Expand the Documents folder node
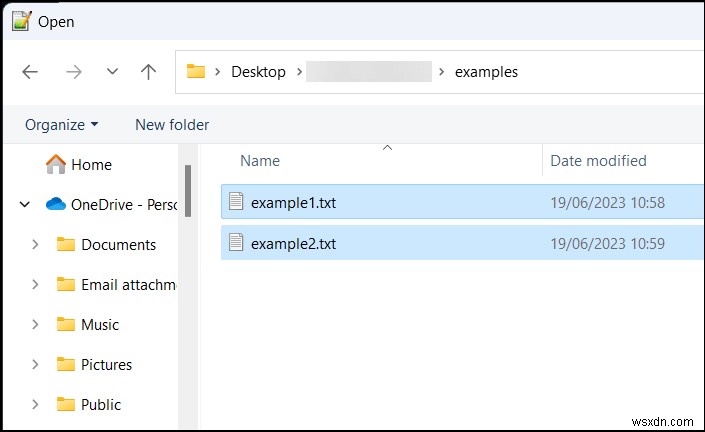The width and height of the screenshot is (705, 432). pyautogui.click(x=35, y=245)
